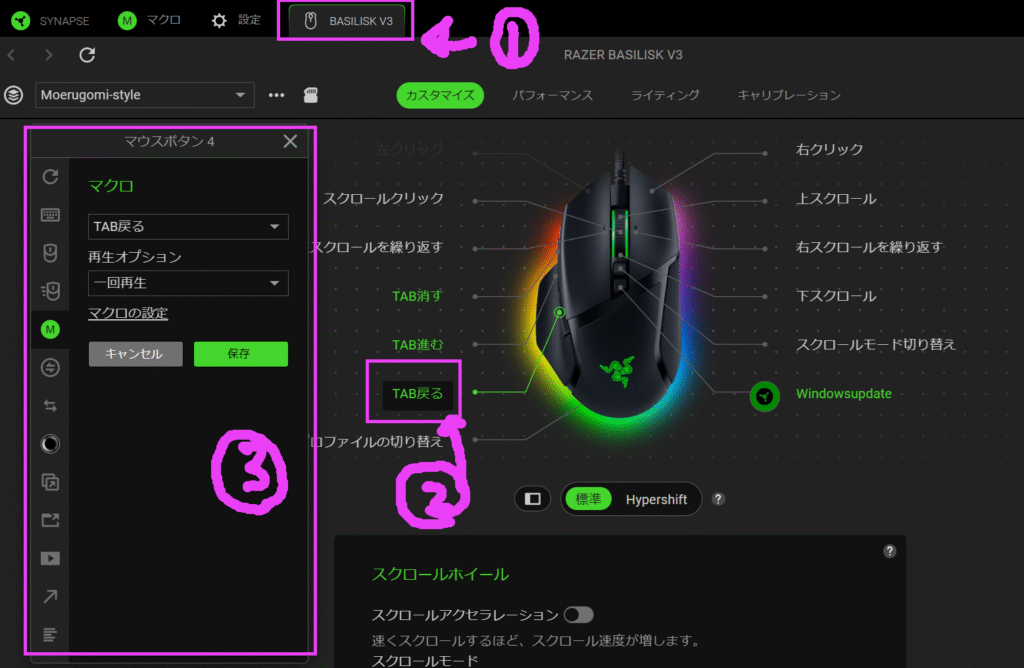Close the マウスボタン 4 panel
The image size is (1024, 668).
(x=291, y=141)
